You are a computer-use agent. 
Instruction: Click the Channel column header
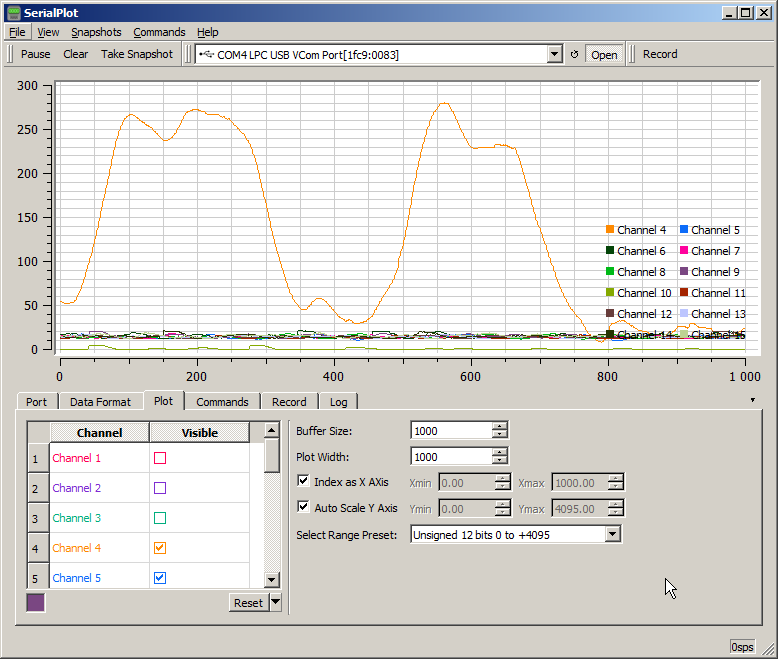click(x=99, y=433)
